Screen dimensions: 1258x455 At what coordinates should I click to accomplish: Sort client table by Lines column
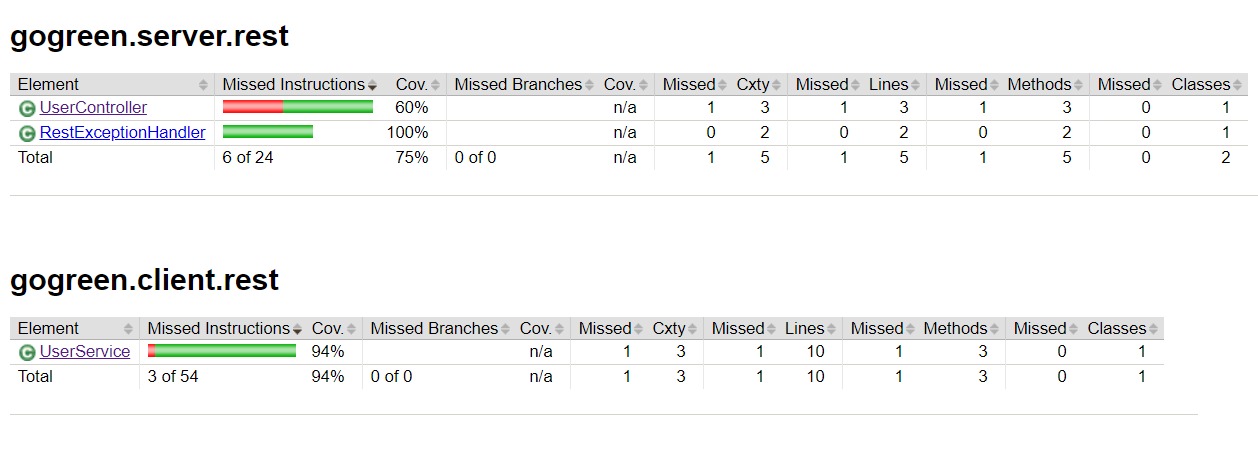(x=804, y=329)
